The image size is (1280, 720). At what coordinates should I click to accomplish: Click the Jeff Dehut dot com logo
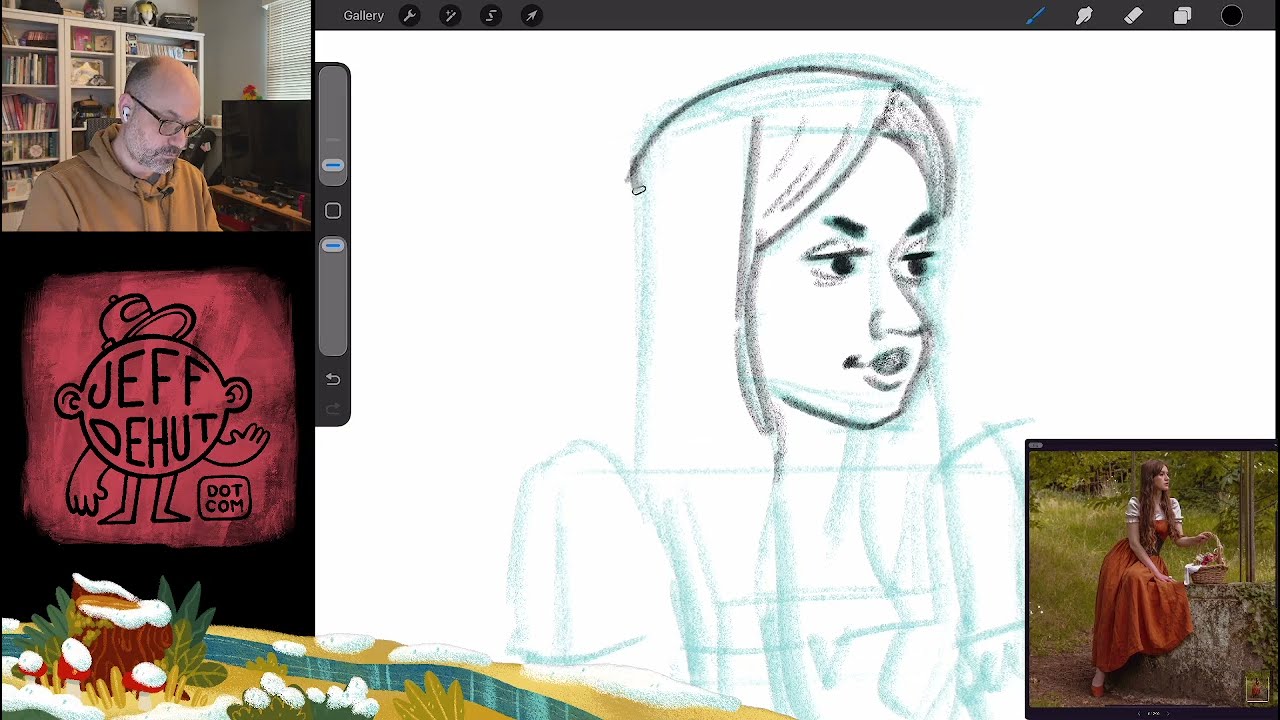(x=158, y=408)
